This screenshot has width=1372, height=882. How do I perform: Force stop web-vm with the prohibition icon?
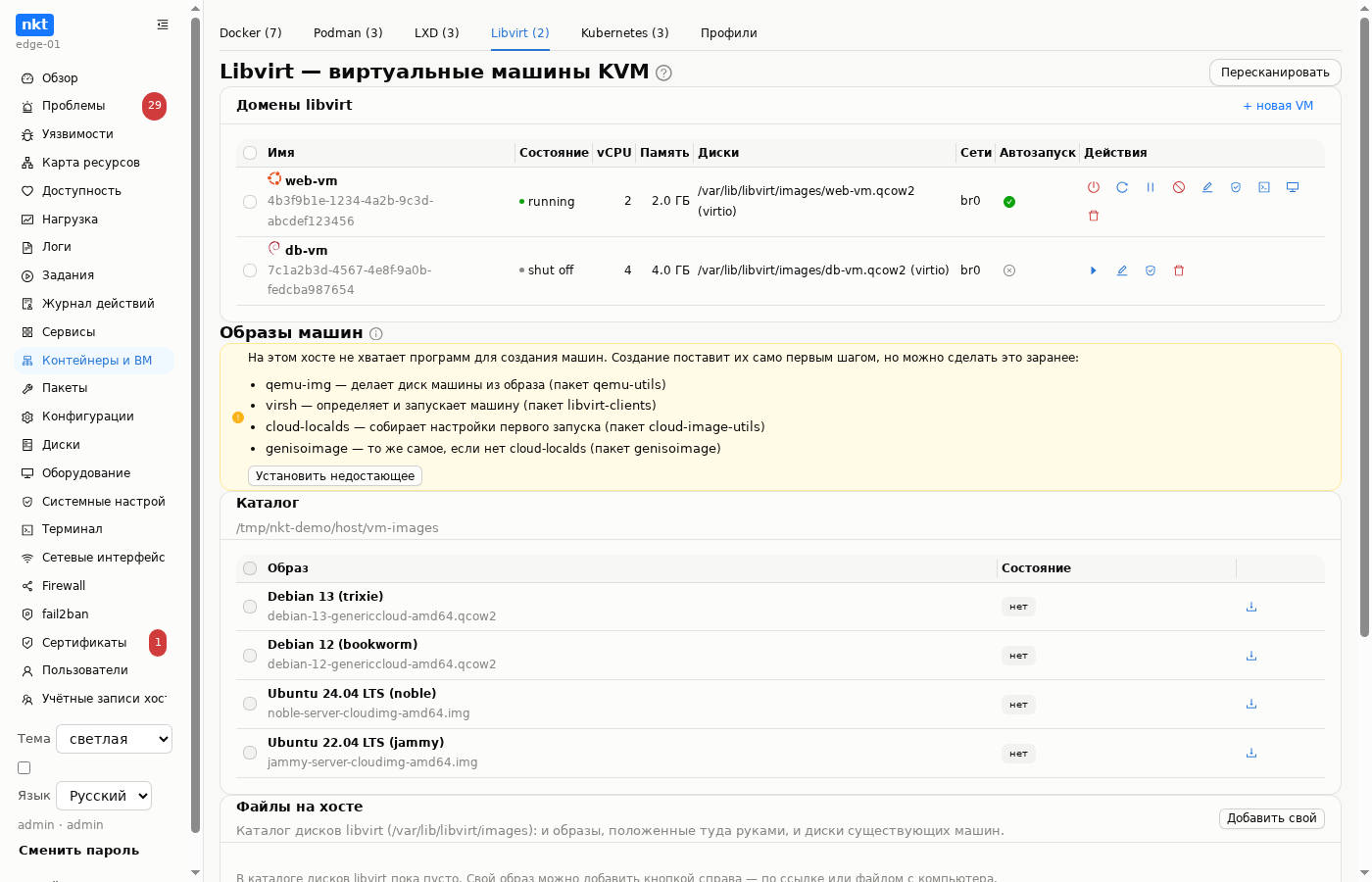pos(1179,187)
